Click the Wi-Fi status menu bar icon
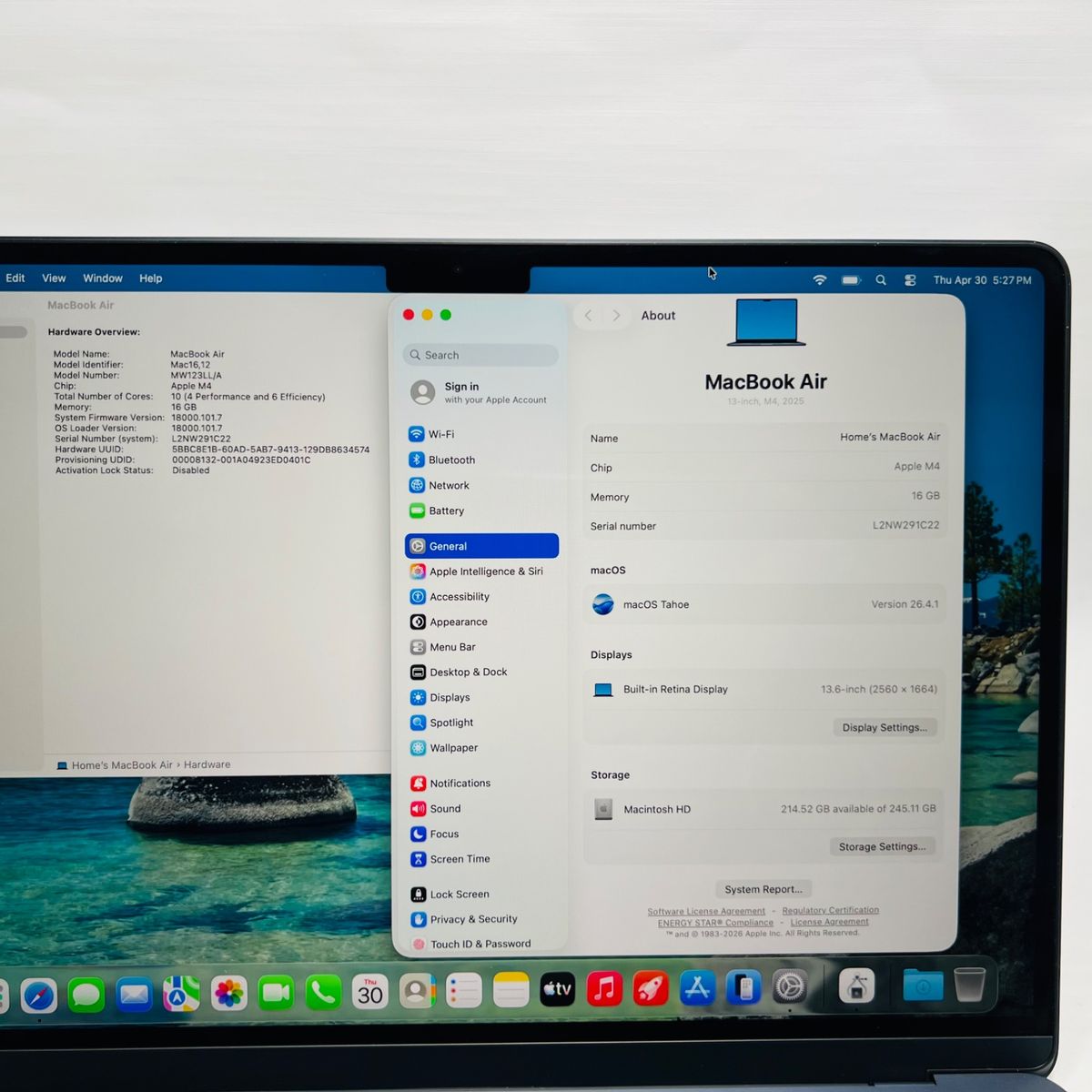The image size is (1092, 1092). pos(820,280)
